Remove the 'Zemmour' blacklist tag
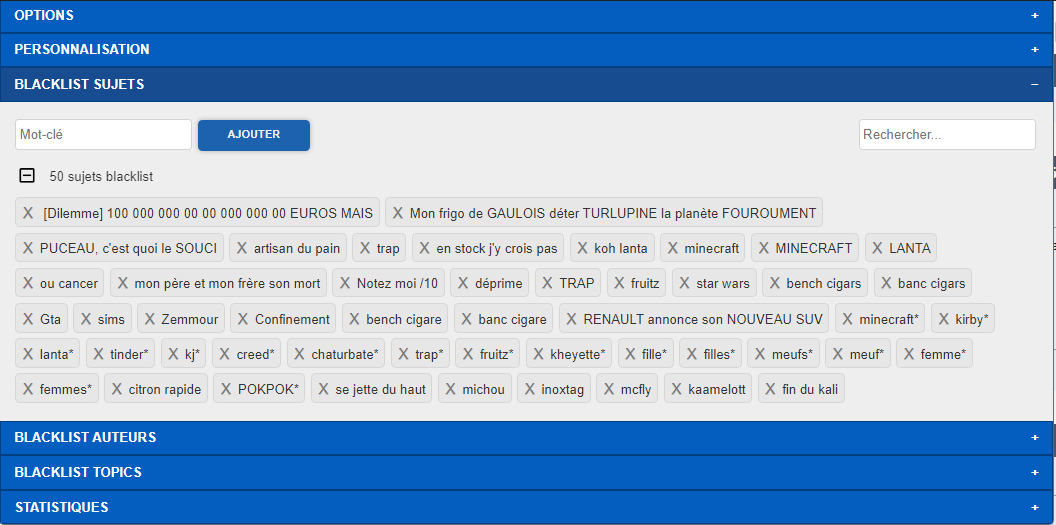 coord(150,319)
